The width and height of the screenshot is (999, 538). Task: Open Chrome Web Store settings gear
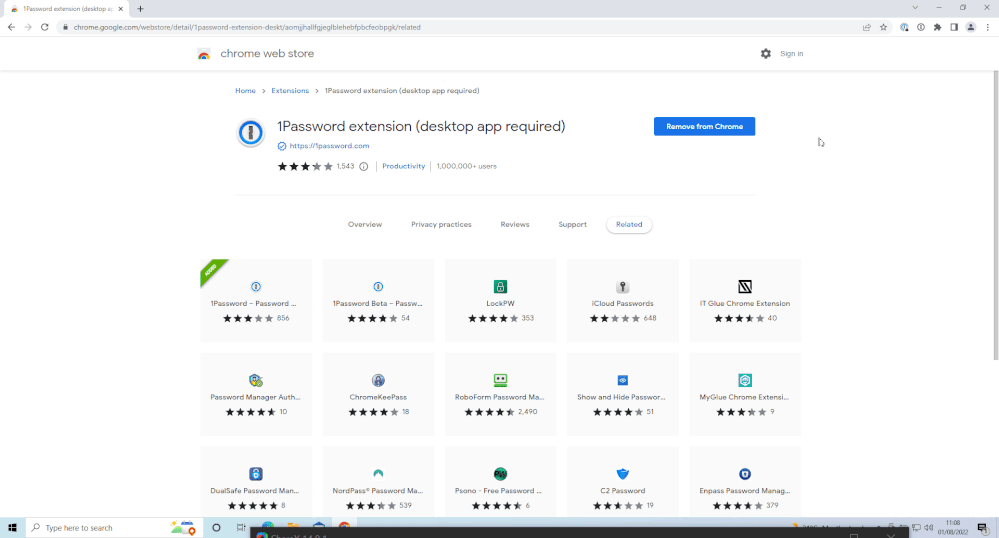coord(765,54)
